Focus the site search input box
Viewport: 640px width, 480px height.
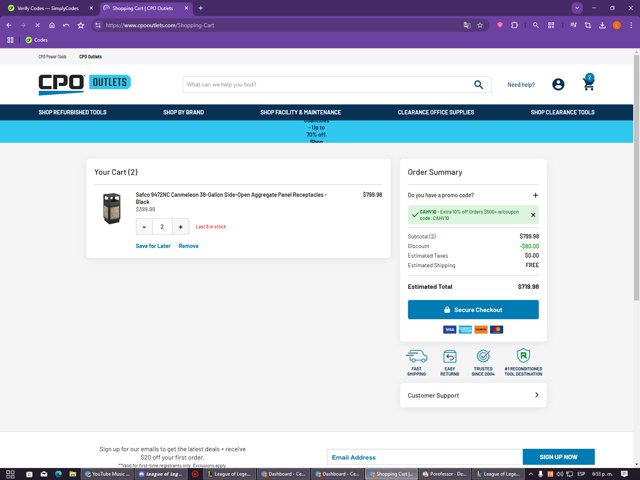(x=327, y=84)
